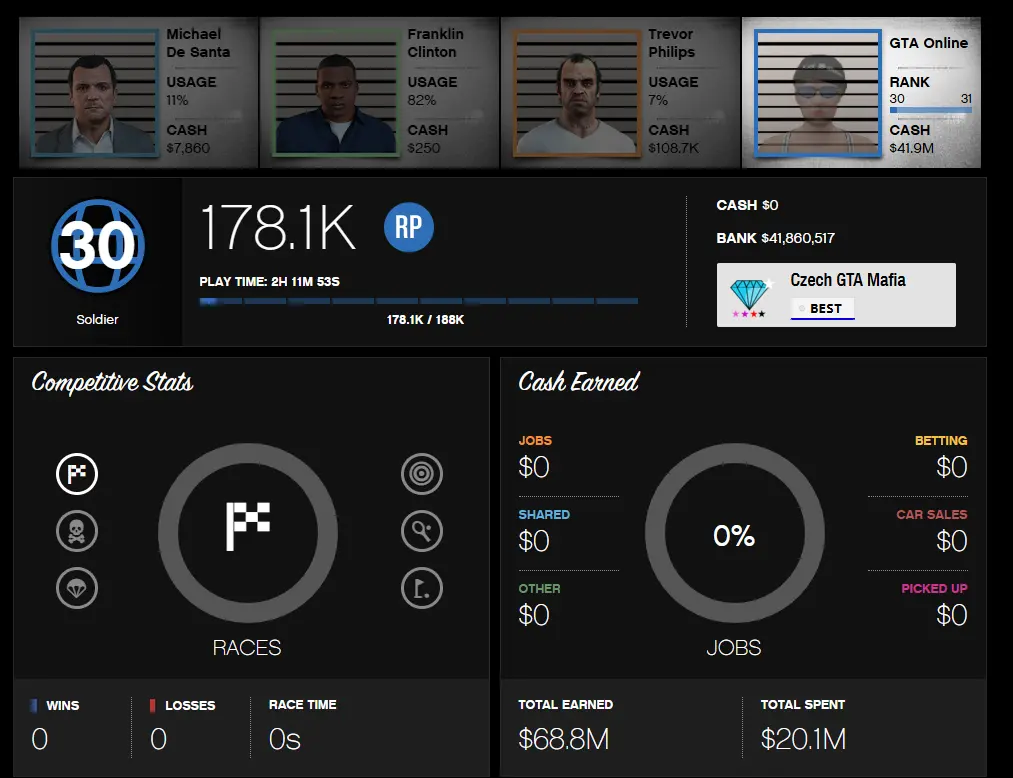Click PLAY TIME: 2H 11M 53S text
1013x778 pixels.
click(269, 282)
